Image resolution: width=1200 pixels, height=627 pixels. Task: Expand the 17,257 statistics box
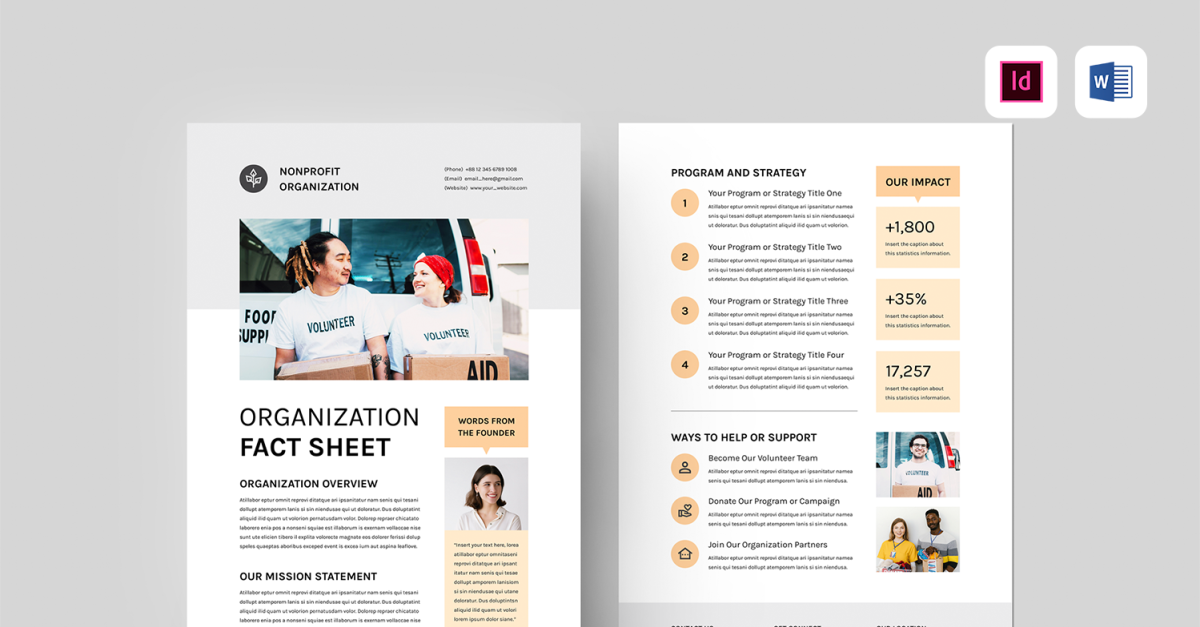917,381
